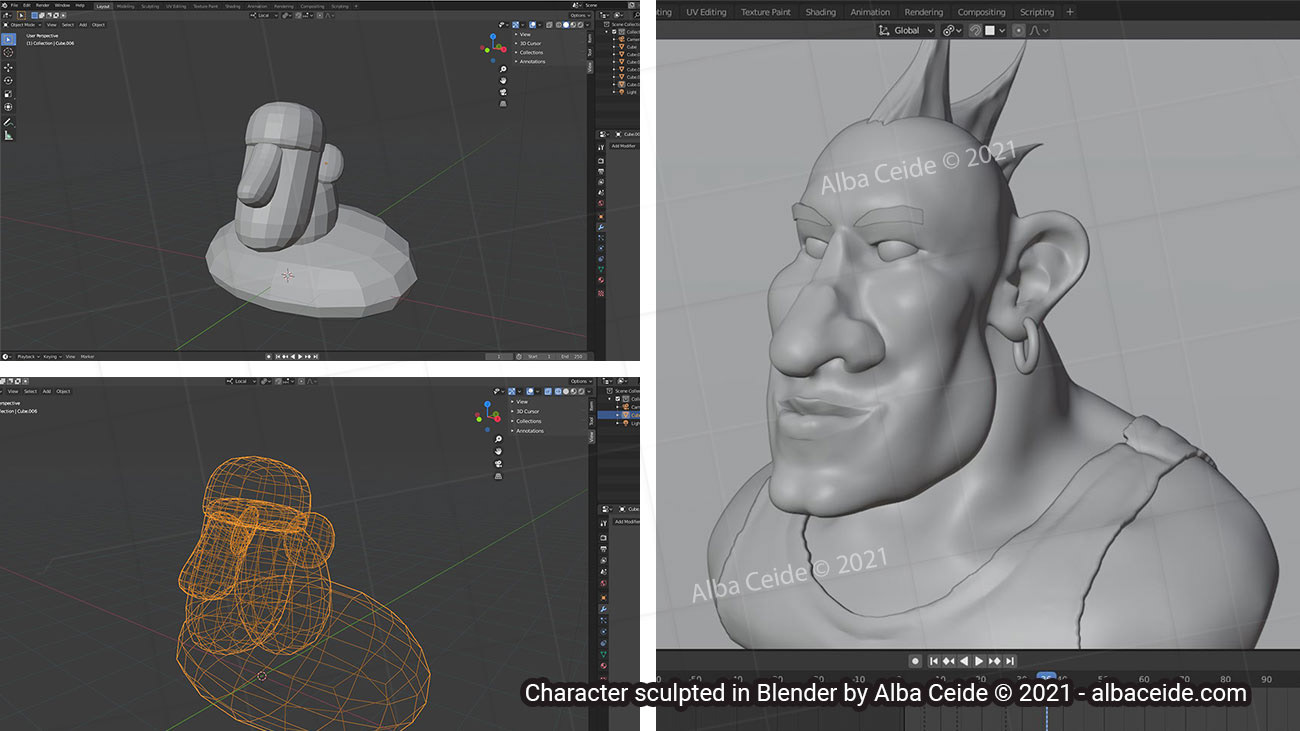Select the Rotate tool in top-left Blender window
The height and width of the screenshot is (731, 1300).
[x=8, y=80]
